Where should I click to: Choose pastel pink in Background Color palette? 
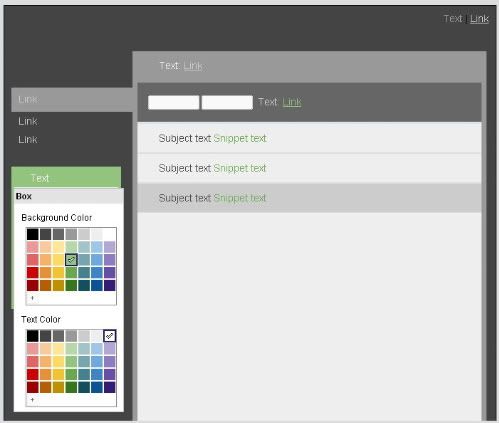click(x=33, y=247)
